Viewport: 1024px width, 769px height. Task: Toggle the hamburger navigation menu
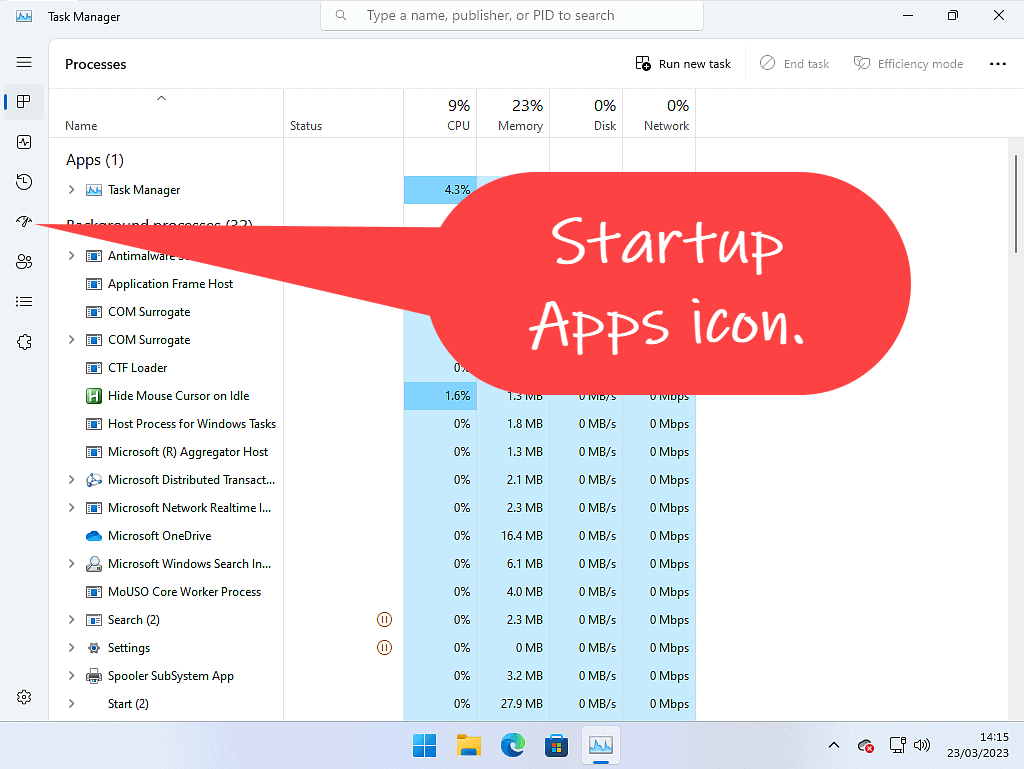(24, 62)
